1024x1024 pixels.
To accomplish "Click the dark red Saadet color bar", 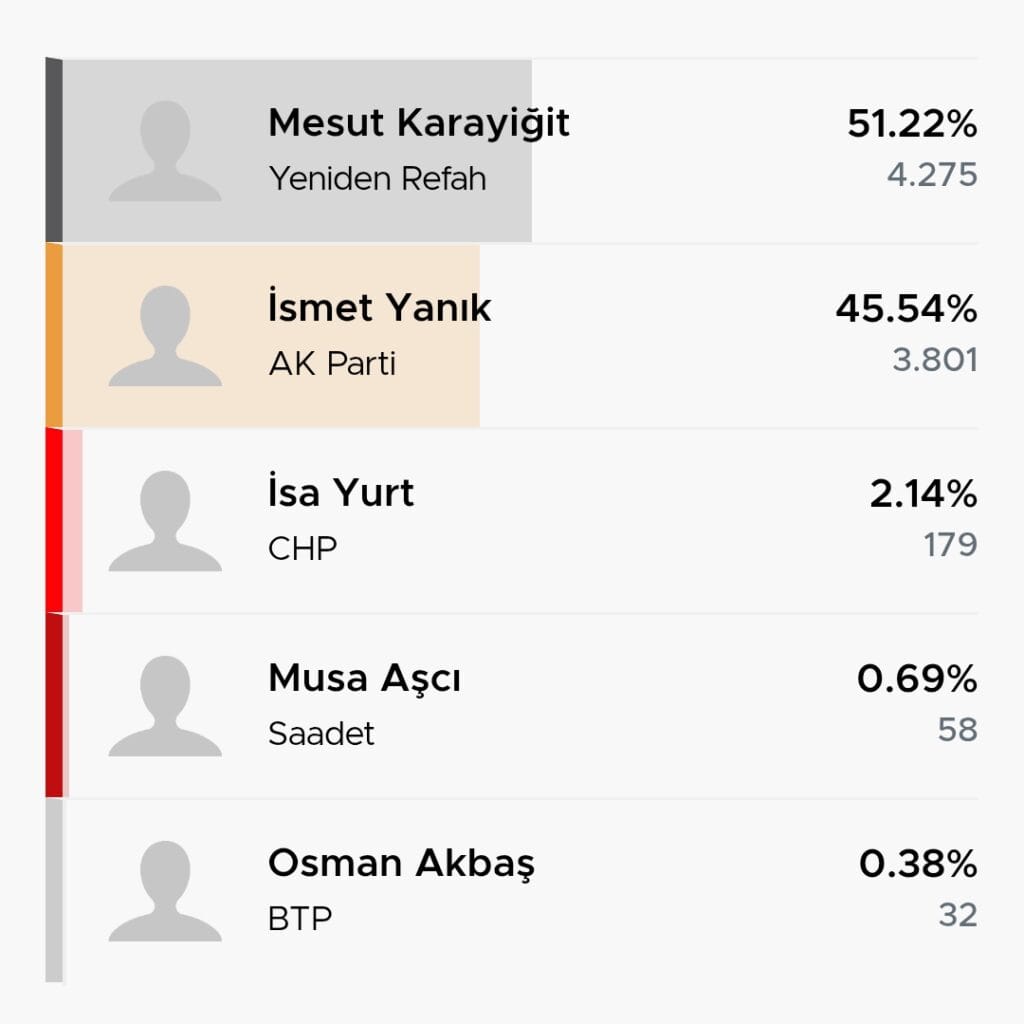I will coord(54,705).
